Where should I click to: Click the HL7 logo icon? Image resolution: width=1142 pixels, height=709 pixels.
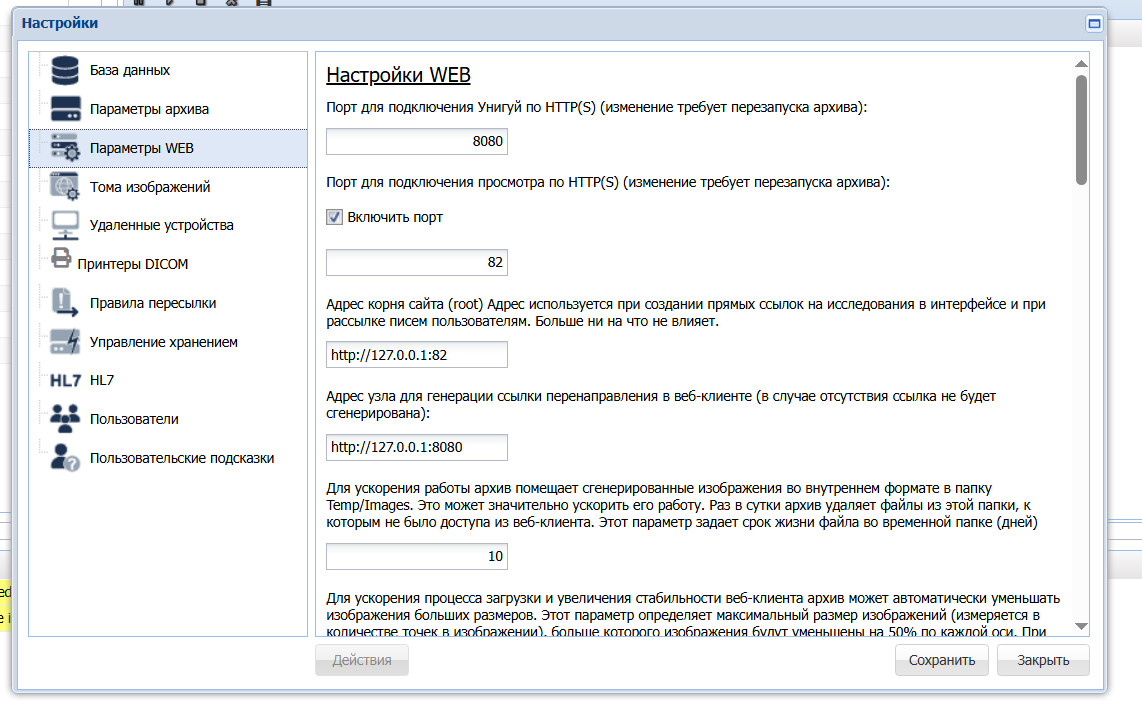point(65,380)
